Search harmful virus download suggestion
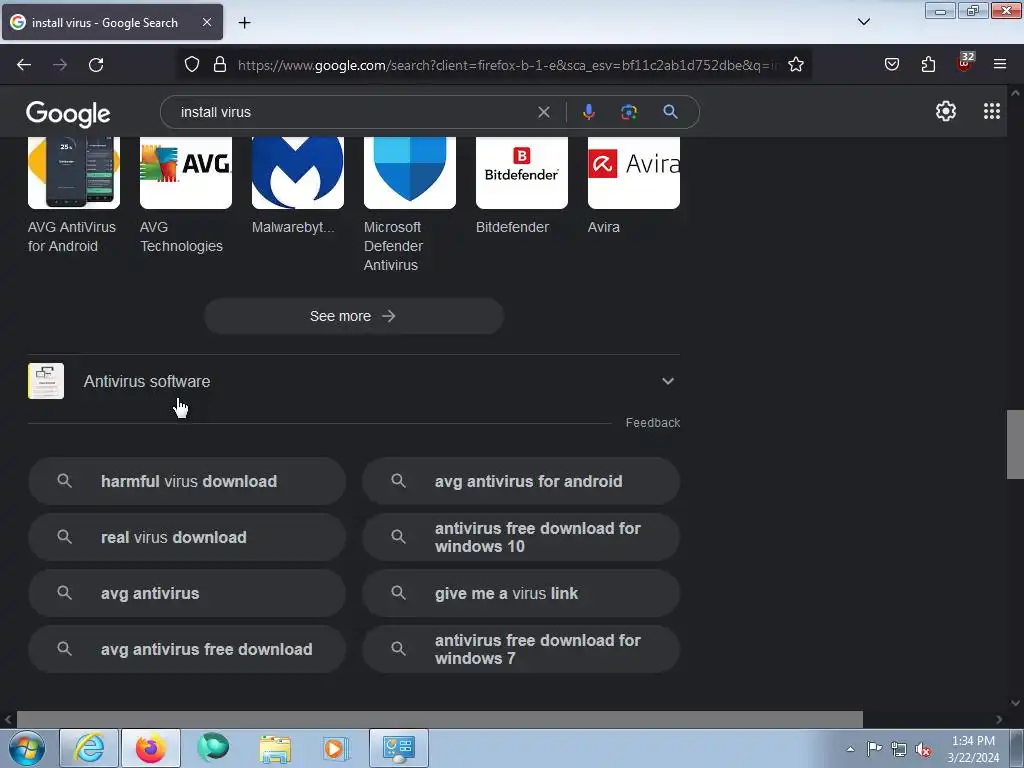 point(187,481)
